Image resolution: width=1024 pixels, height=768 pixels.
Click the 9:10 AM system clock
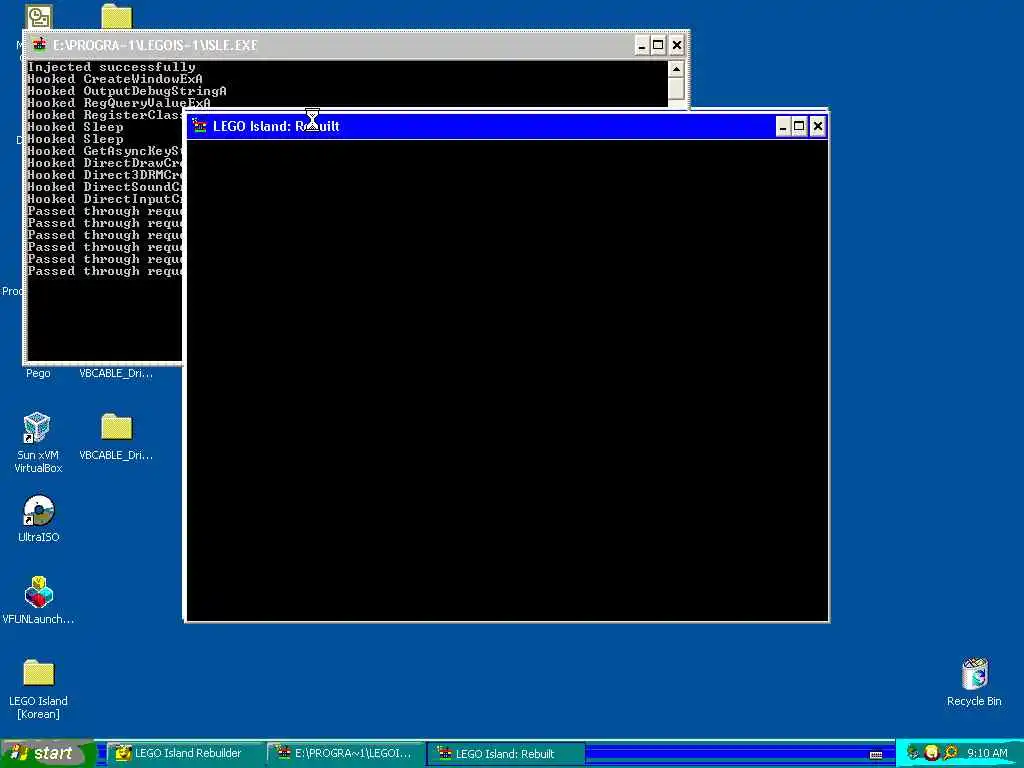click(987, 753)
